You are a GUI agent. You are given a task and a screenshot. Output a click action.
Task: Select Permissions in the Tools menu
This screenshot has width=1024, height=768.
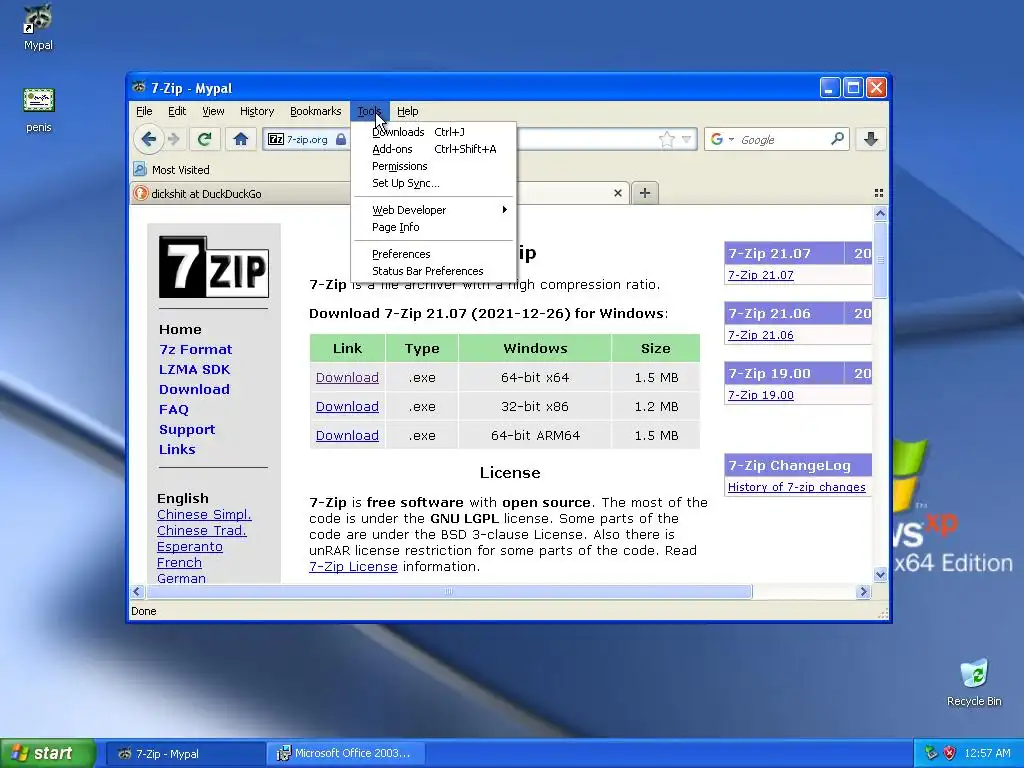tap(433, 166)
